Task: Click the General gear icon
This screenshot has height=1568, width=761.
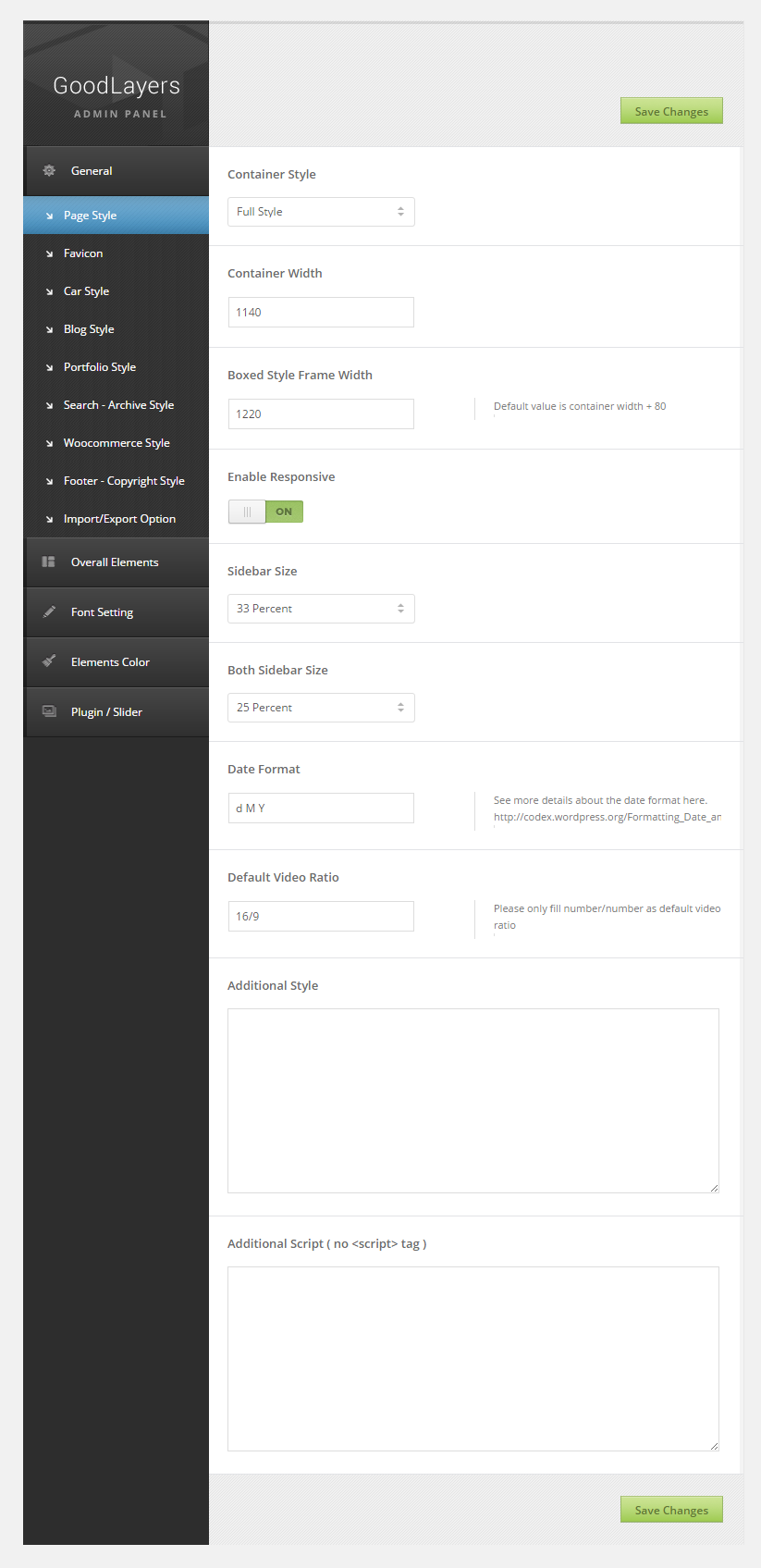Action: tap(49, 170)
